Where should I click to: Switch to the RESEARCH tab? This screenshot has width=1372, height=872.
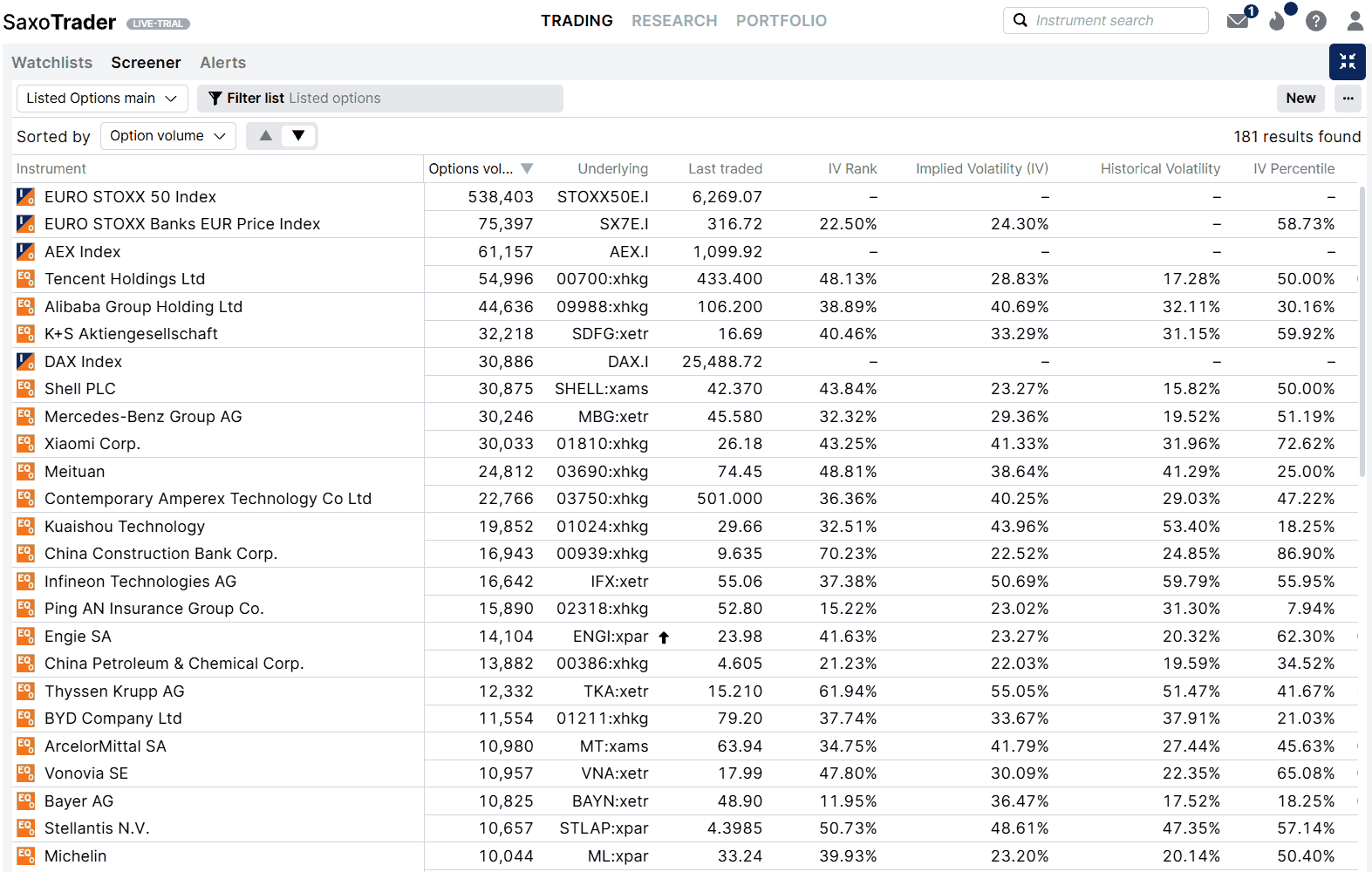tap(674, 21)
